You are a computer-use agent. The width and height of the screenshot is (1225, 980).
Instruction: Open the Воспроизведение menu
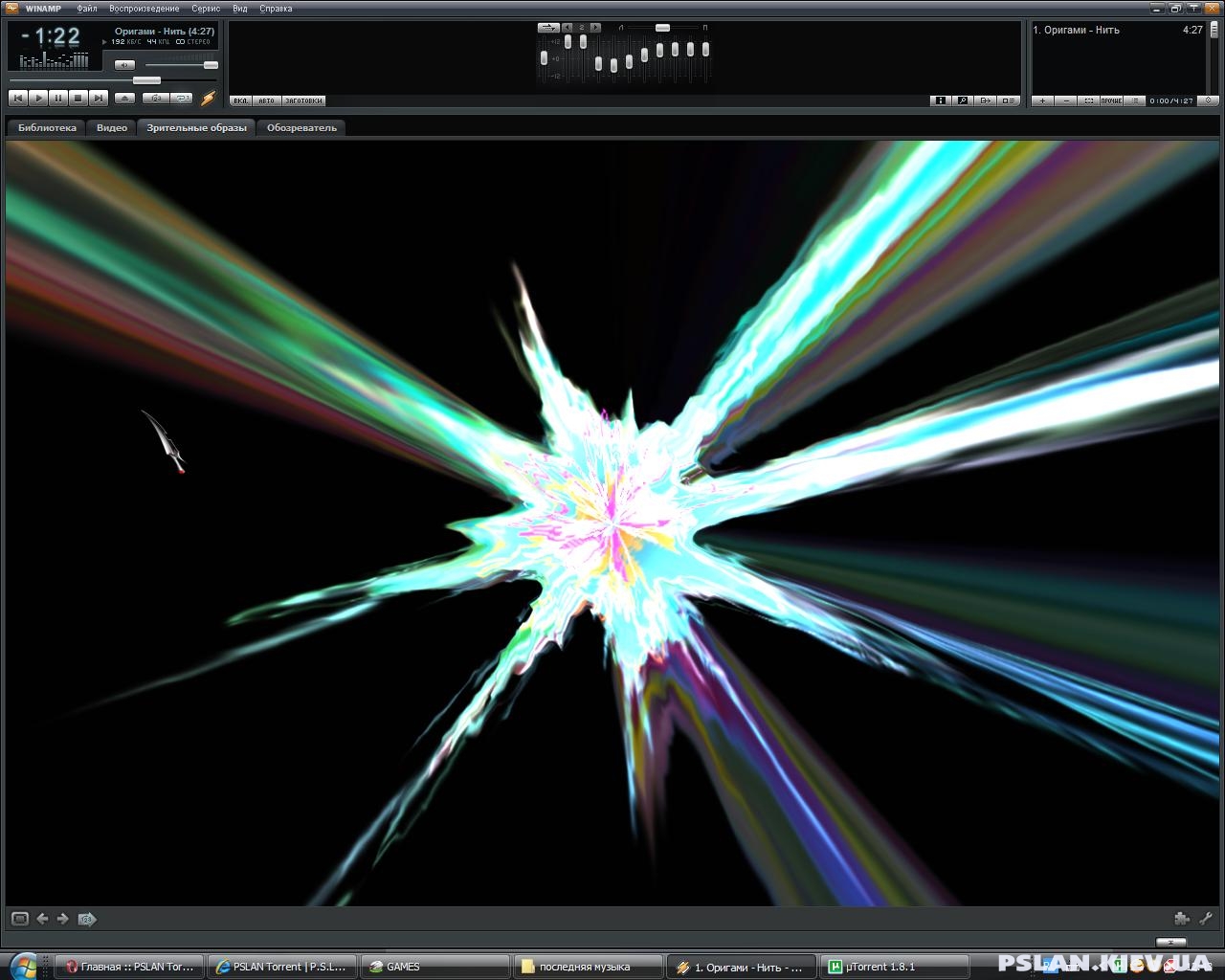[144, 9]
